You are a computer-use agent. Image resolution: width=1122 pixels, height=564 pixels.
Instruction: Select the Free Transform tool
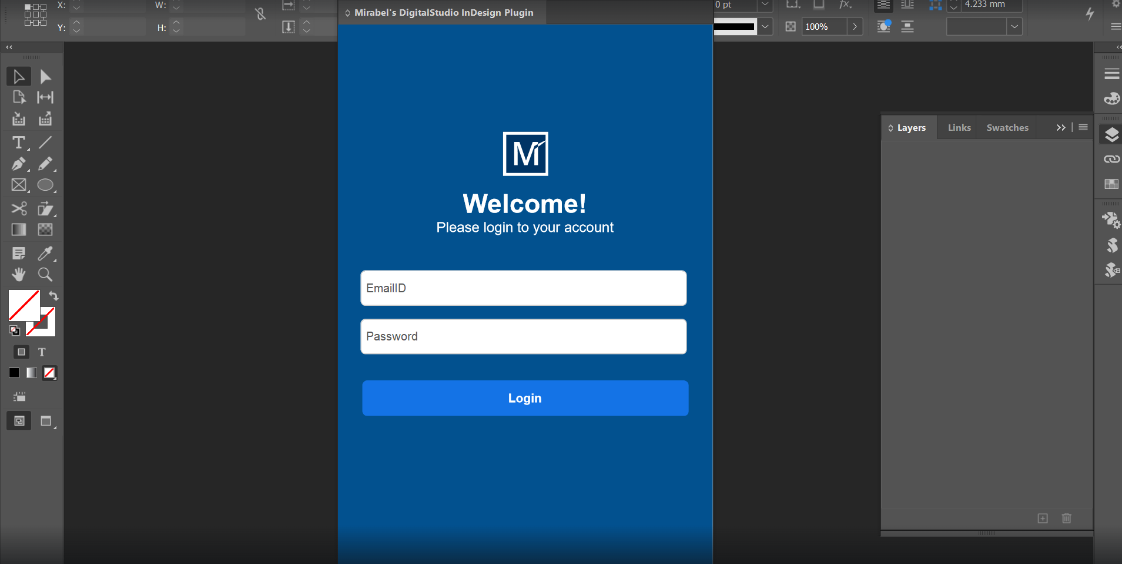click(x=45, y=208)
